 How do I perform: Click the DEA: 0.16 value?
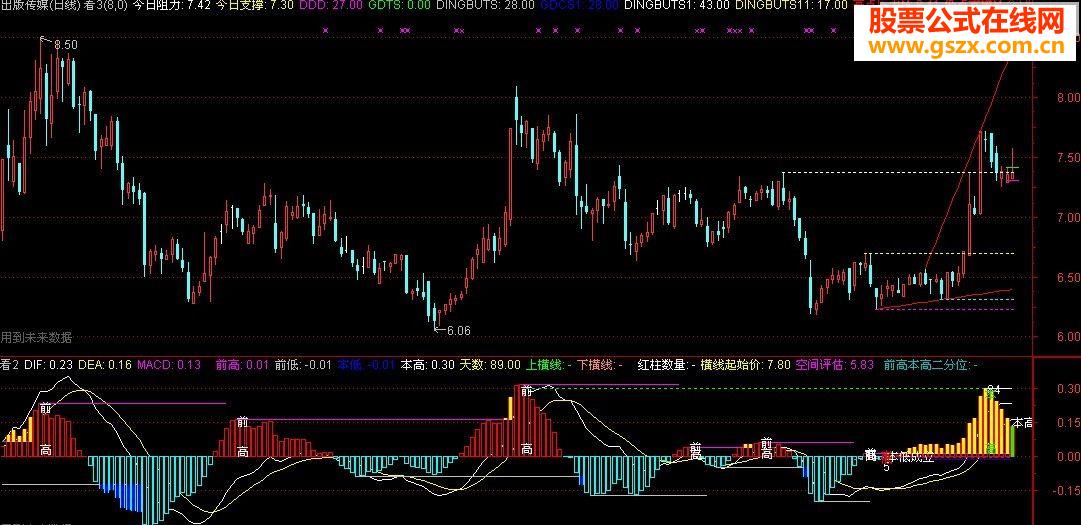pyautogui.click(x=105, y=364)
